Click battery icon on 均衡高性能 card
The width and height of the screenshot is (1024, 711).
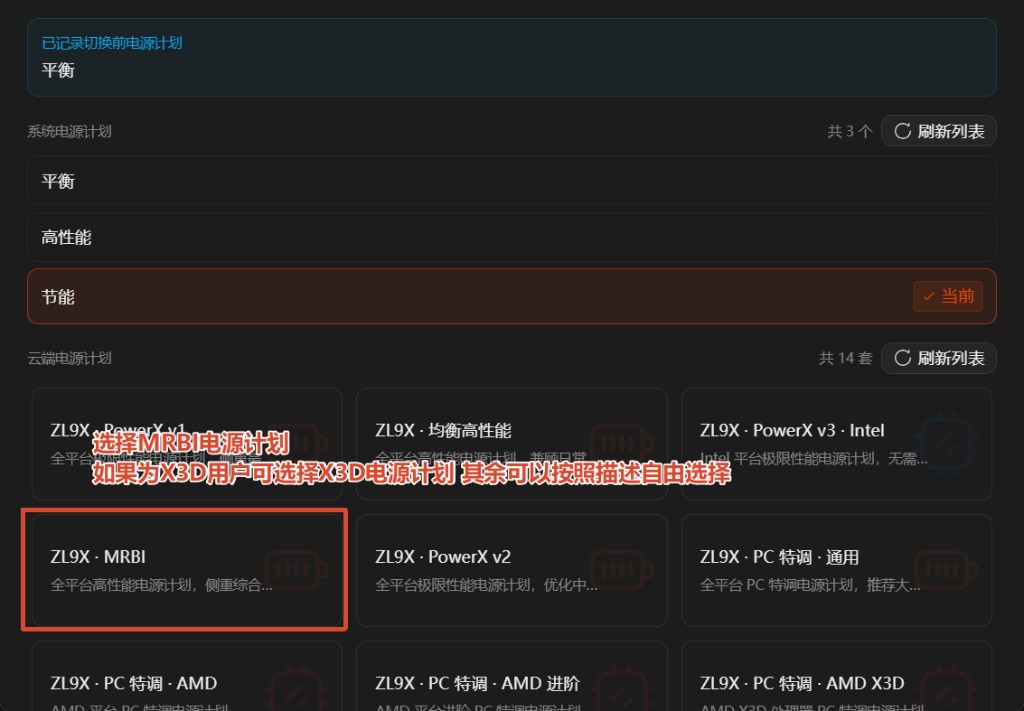620,444
